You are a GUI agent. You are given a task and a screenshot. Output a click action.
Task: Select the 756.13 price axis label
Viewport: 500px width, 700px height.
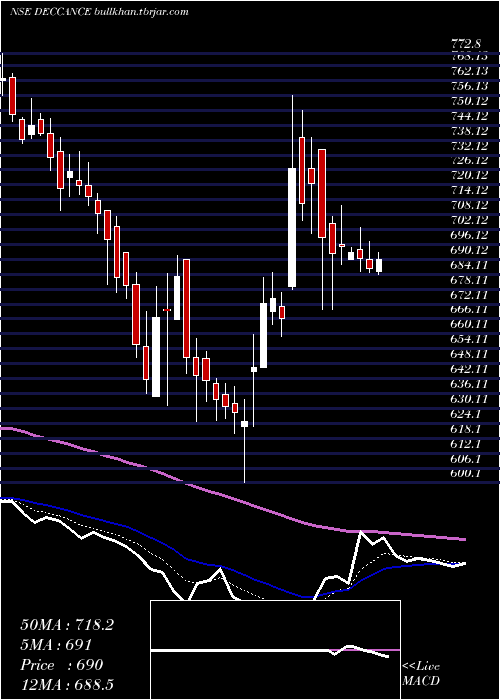pos(469,86)
